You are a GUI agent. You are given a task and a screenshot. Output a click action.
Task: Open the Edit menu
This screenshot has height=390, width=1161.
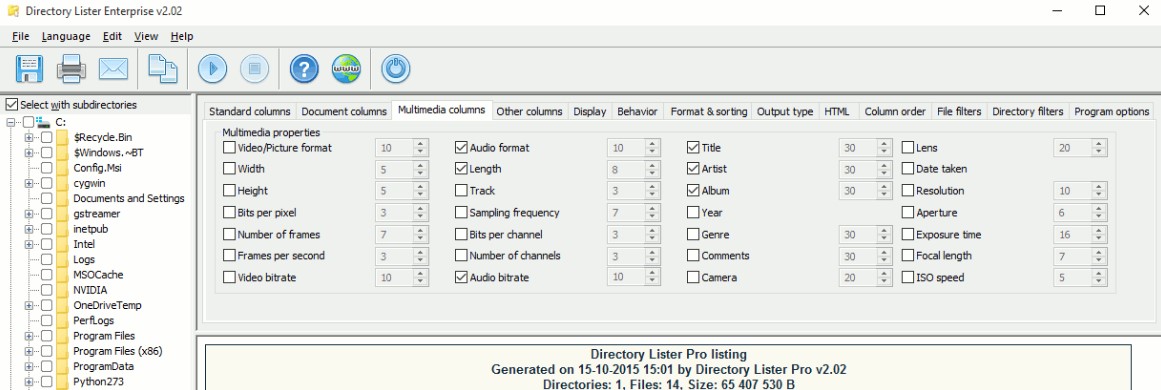pos(113,36)
